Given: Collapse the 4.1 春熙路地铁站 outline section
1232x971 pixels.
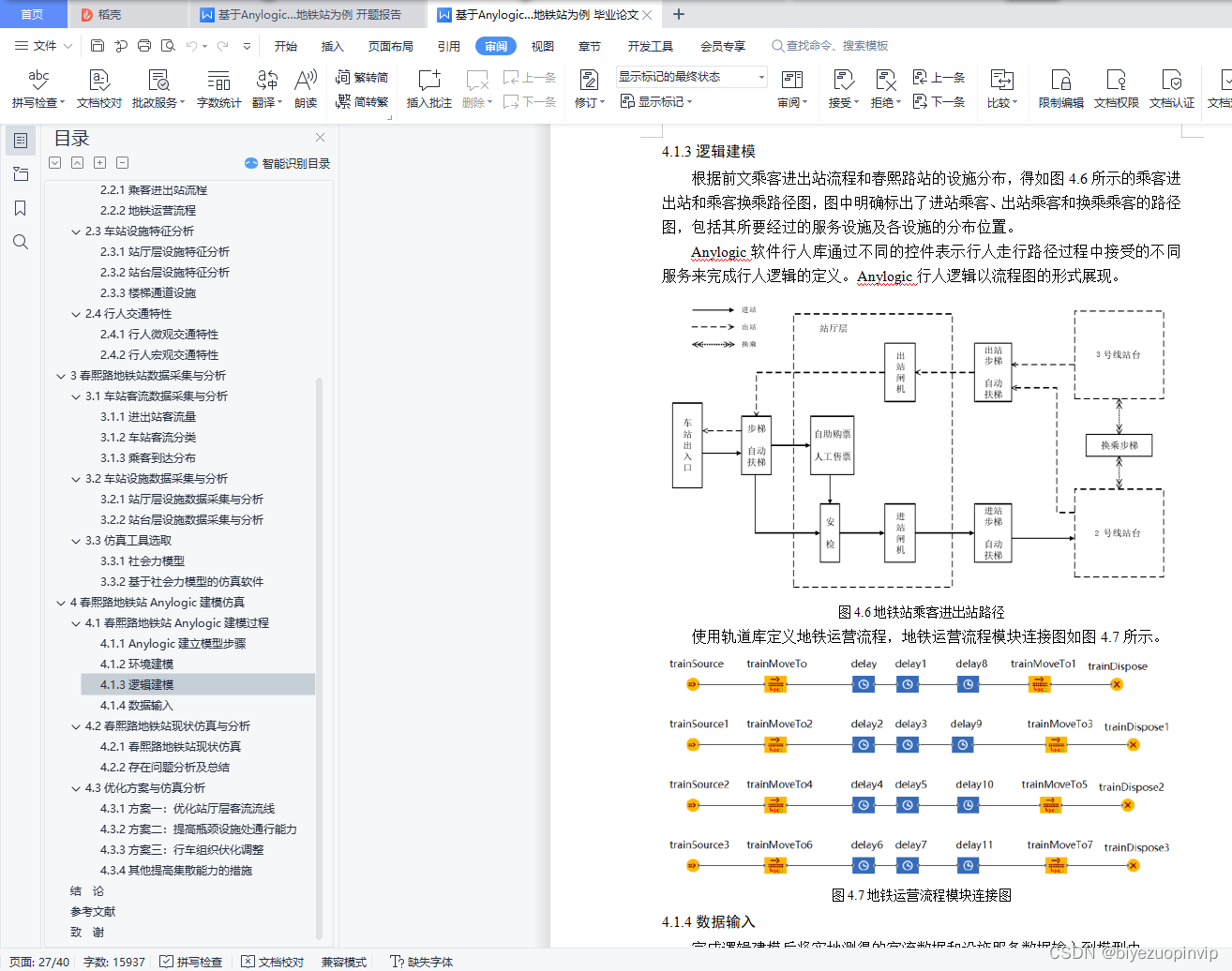Looking at the screenshot, I should pos(74,625).
